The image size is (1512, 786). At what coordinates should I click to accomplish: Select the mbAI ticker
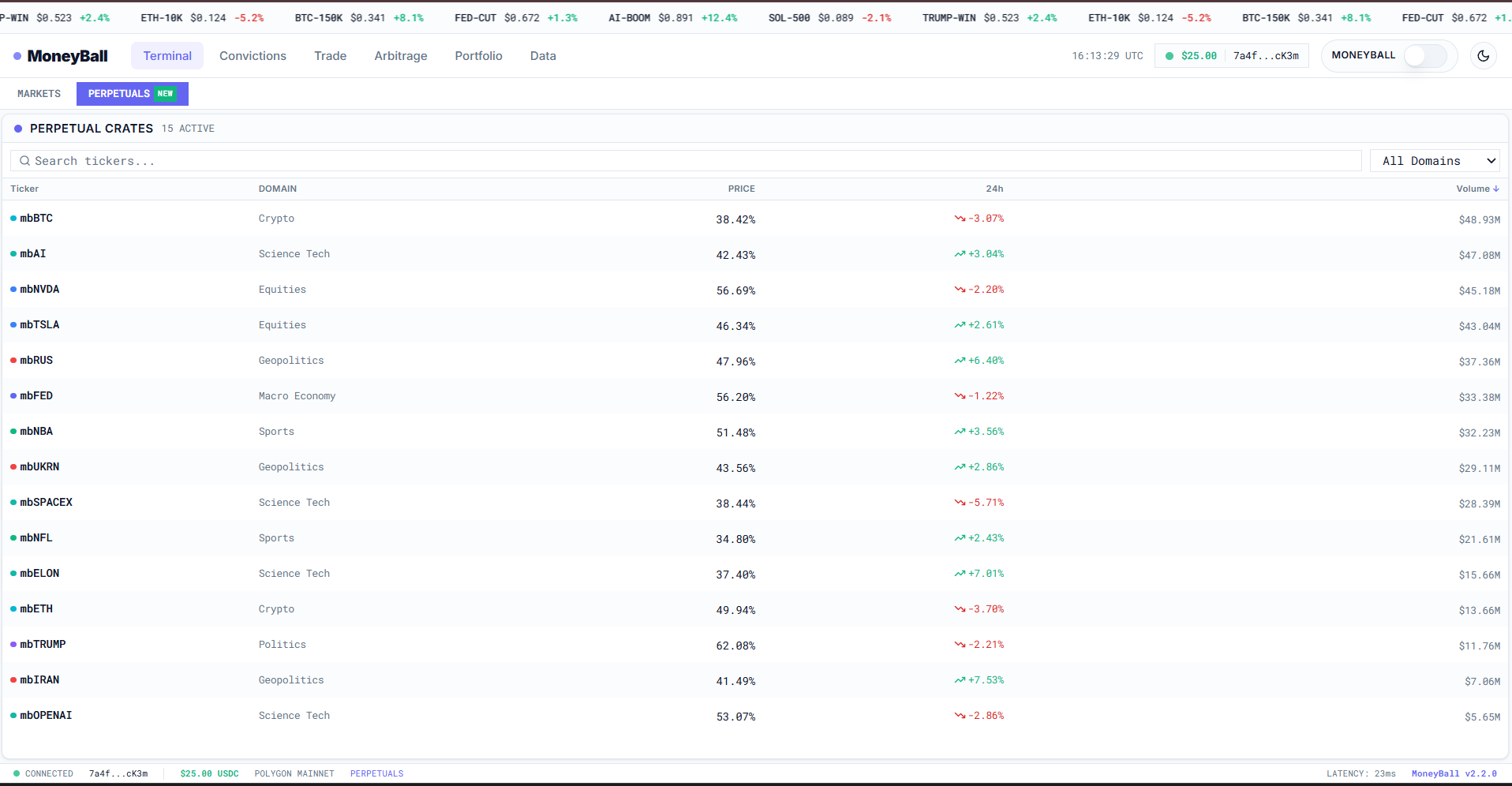tap(33, 254)
